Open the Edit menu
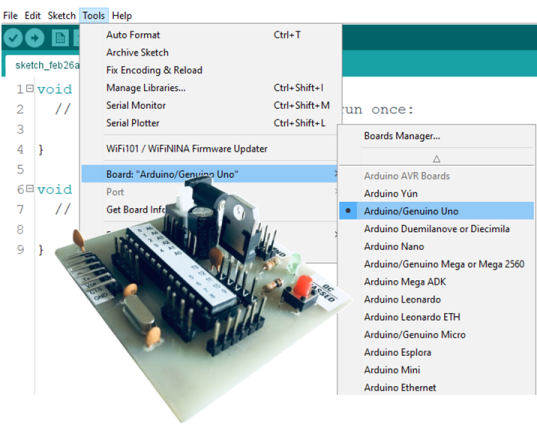Image resolution: width=537 pixels, height=425 pixels. pos(33,16)
